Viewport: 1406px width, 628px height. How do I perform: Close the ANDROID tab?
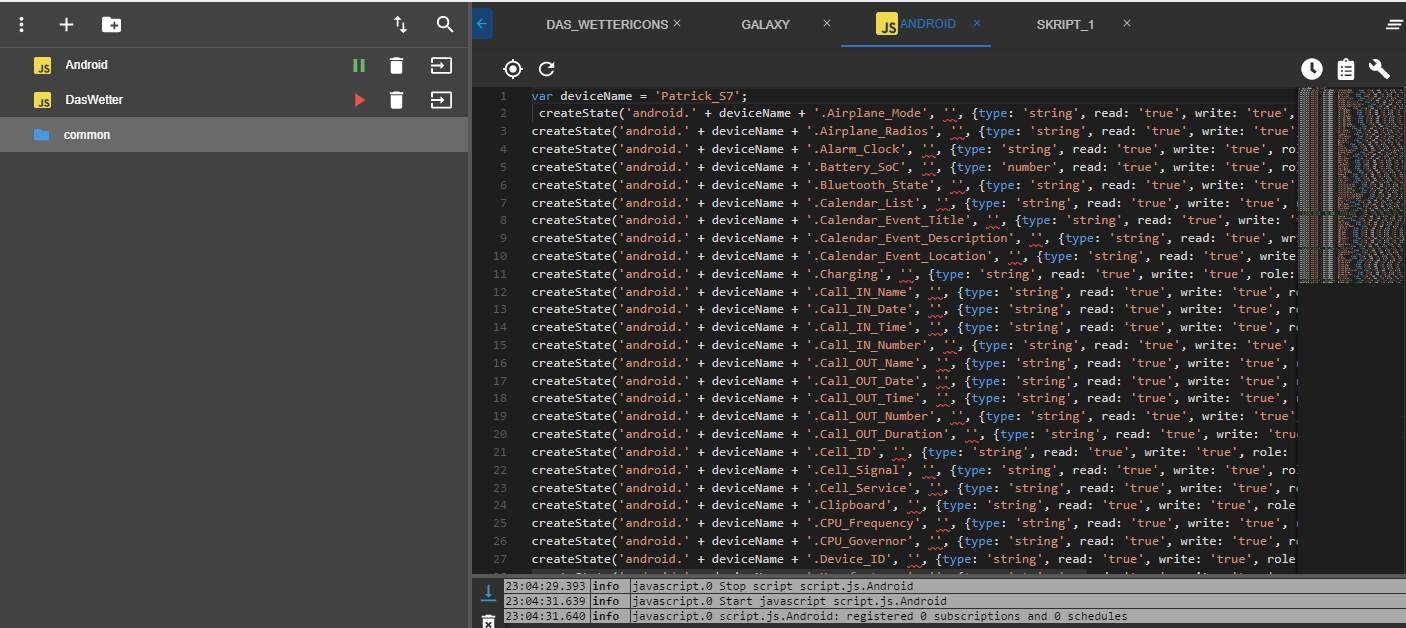click(x=977, y=23)
